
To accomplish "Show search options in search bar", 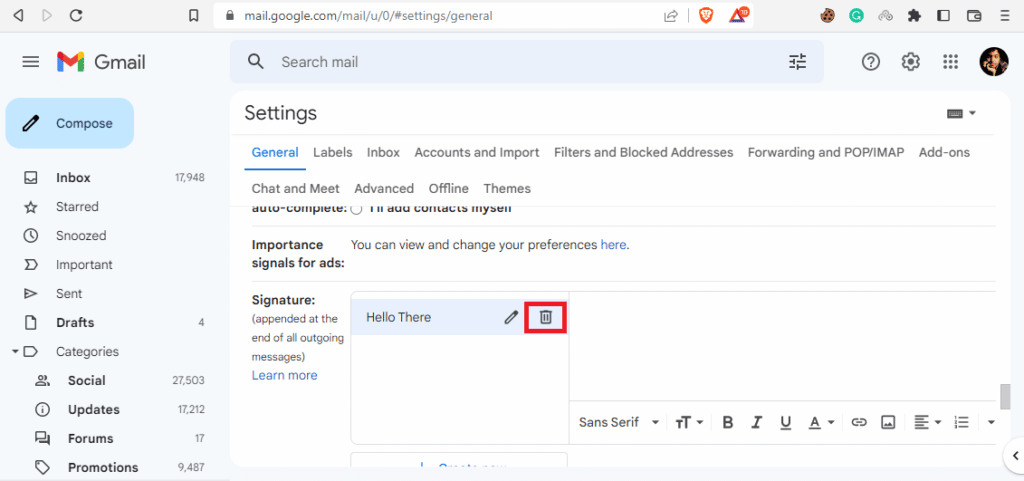I will pyautogui.click(x=797, y=62).
